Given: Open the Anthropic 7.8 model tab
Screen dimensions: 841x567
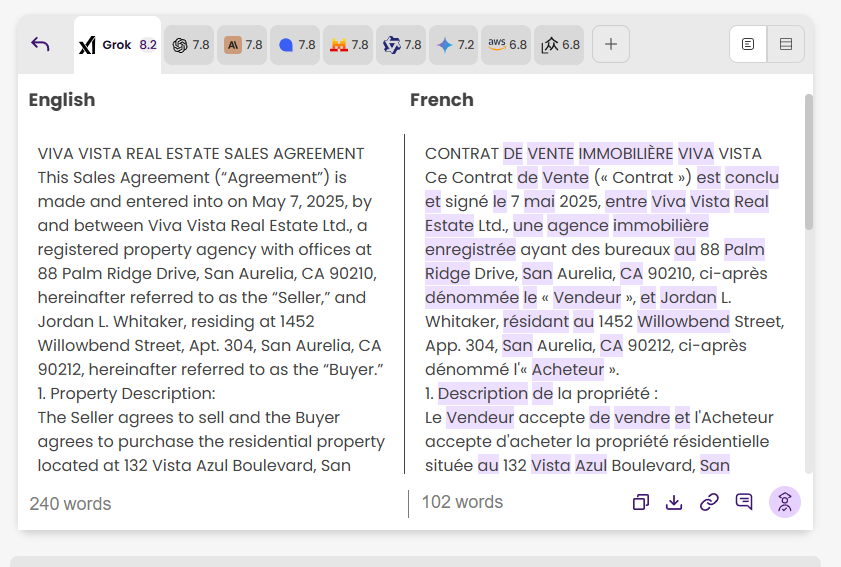Looking at the screenshot, I should 243,45.
